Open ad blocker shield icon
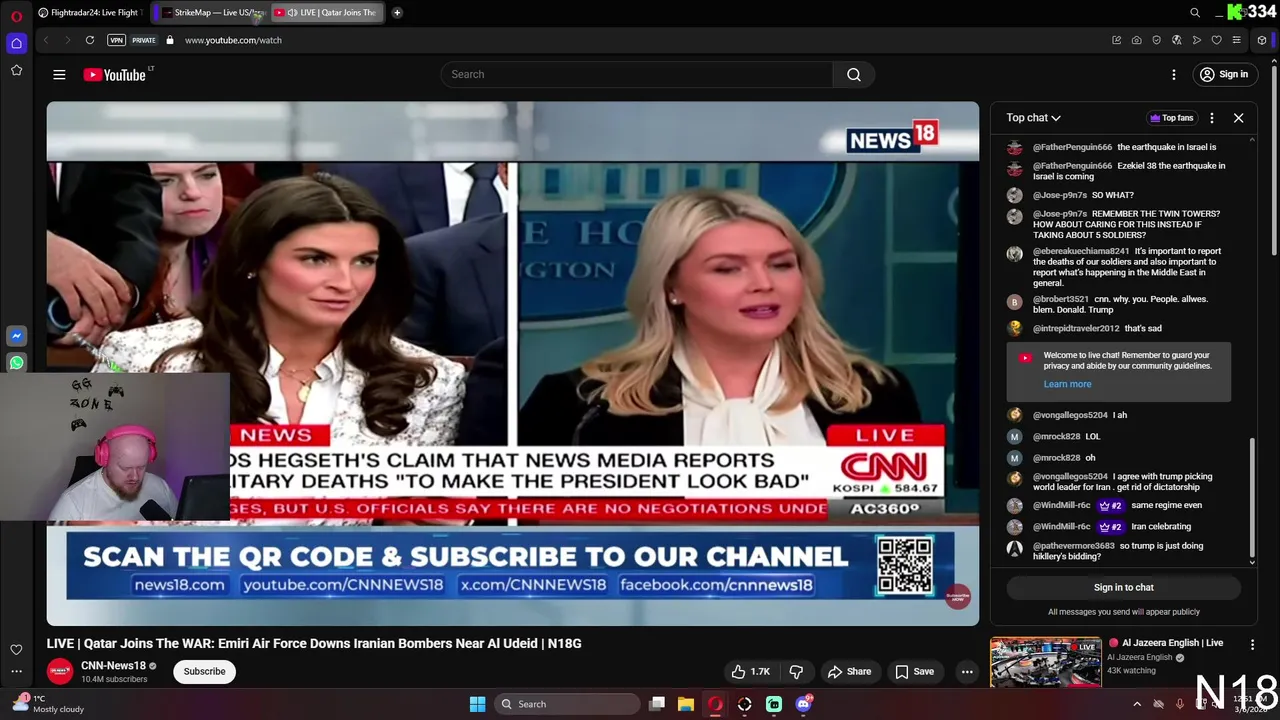This screenshot has width=1280, height=720. [x=1157, y=40]
